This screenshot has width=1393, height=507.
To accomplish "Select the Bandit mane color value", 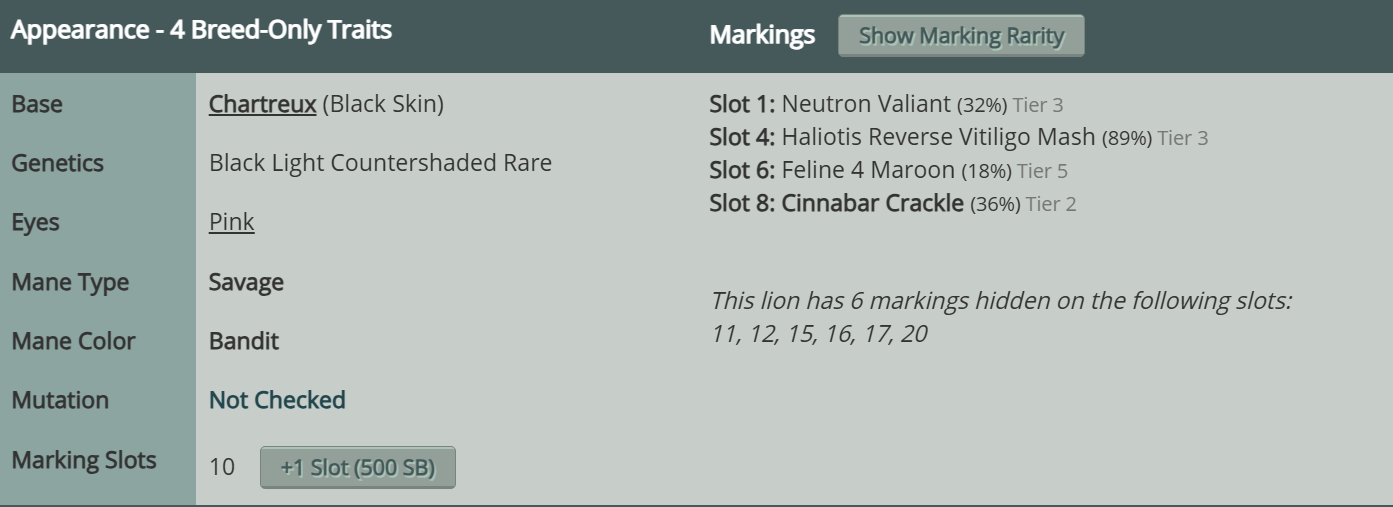I will click(x=244, y=341).
